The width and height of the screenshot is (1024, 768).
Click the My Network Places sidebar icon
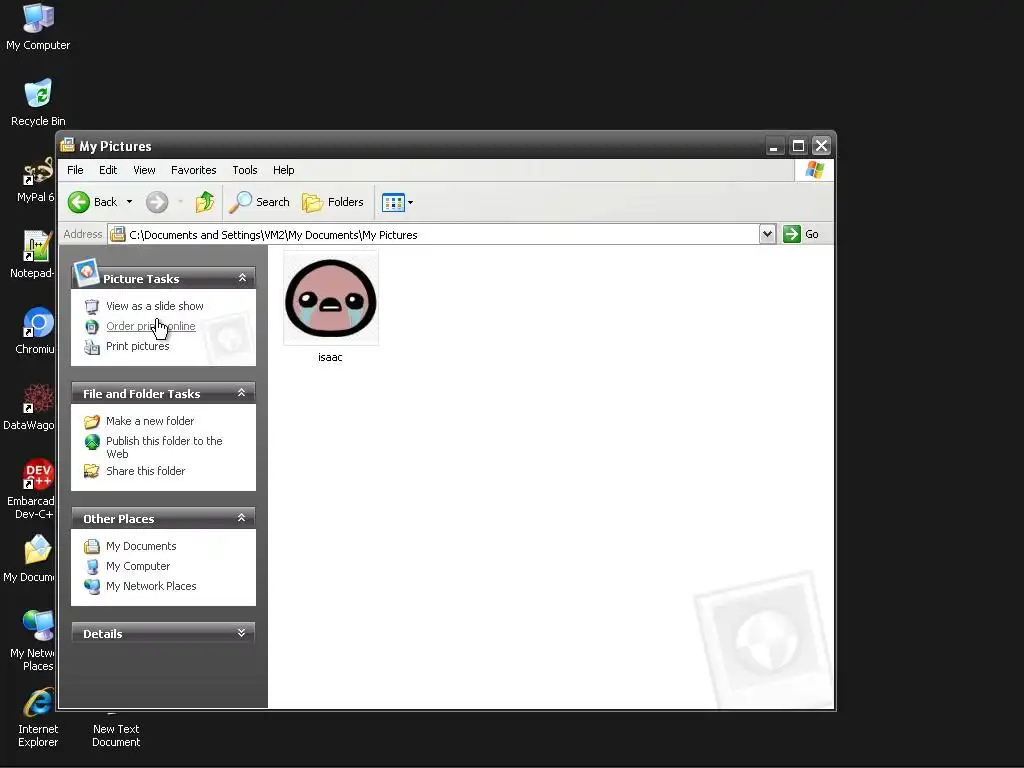[92, 586]
